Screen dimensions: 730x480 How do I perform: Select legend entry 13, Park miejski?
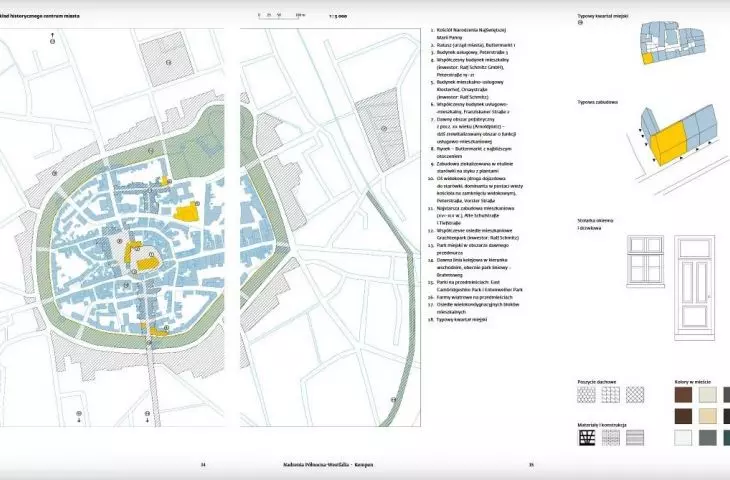point(468,249)
